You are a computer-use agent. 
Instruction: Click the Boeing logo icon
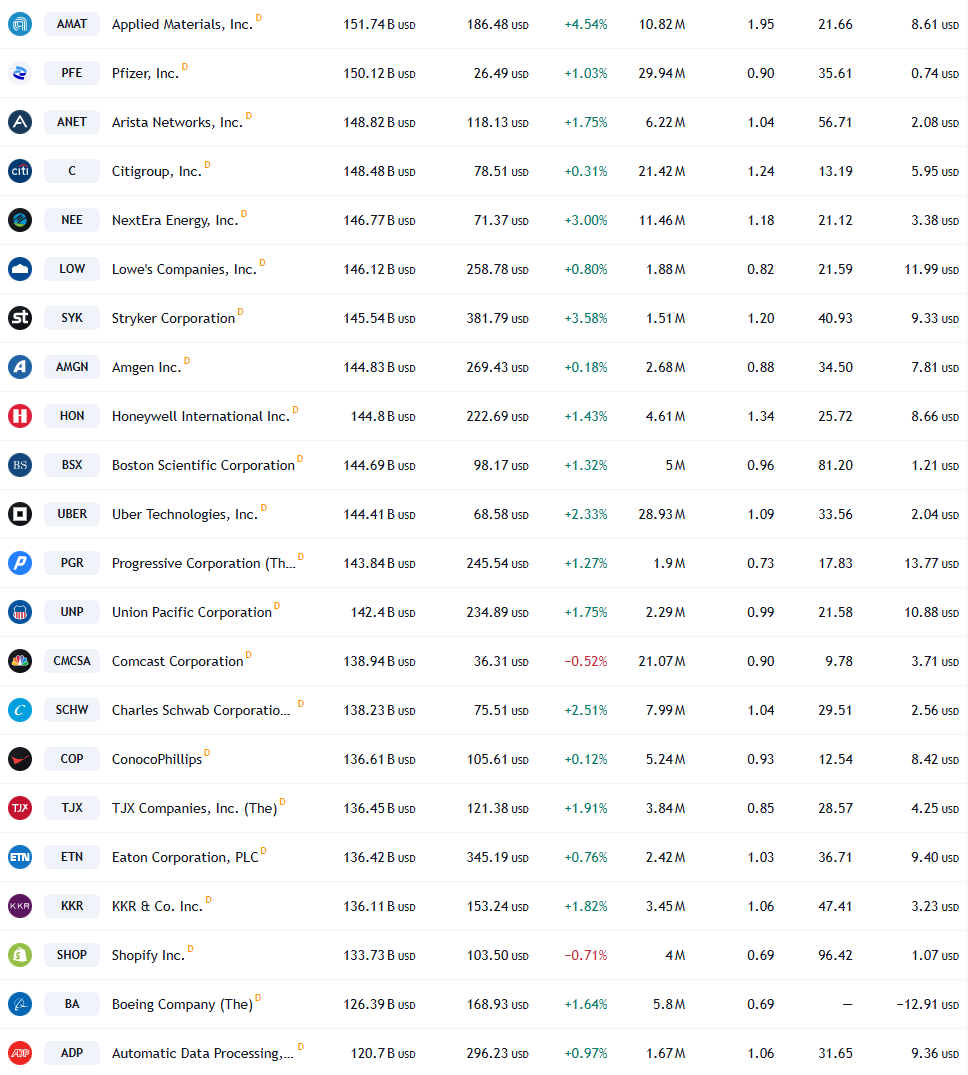[x=20, y=1004]
